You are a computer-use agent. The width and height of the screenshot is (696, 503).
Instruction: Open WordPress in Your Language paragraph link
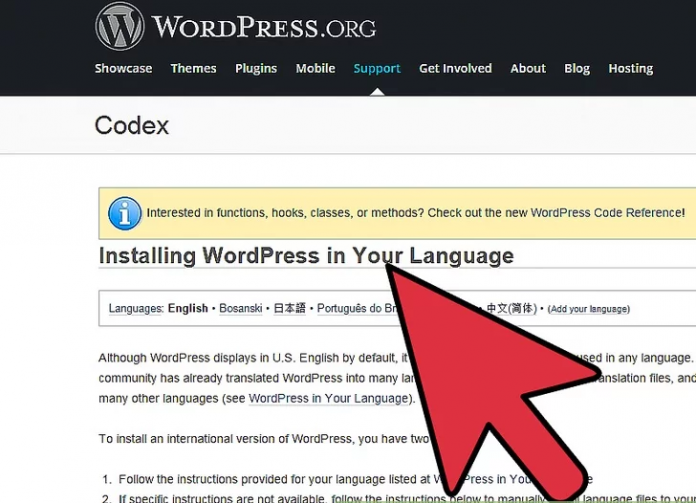[329, 398]
